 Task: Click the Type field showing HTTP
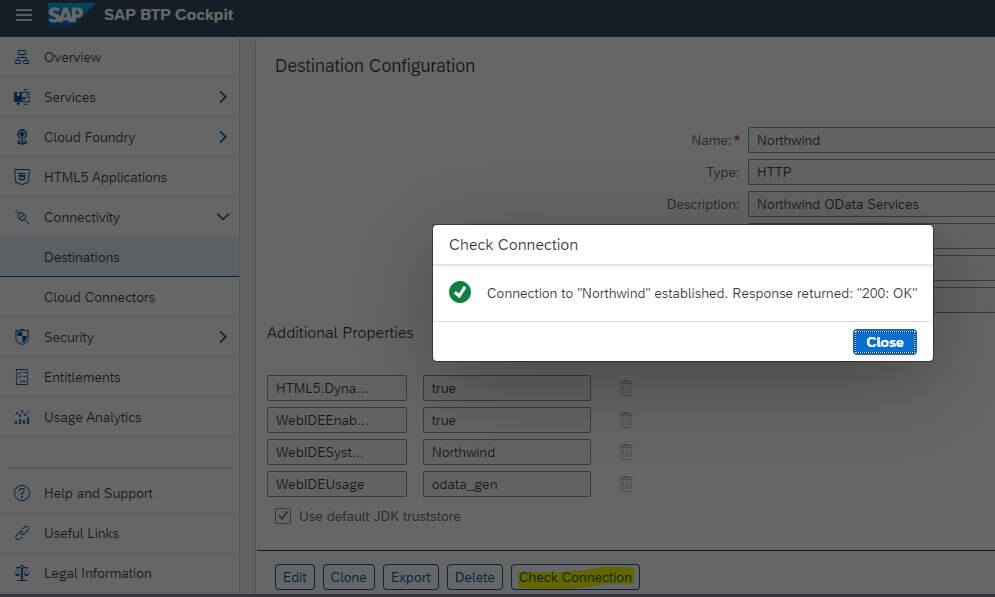(x=871, y=172)
